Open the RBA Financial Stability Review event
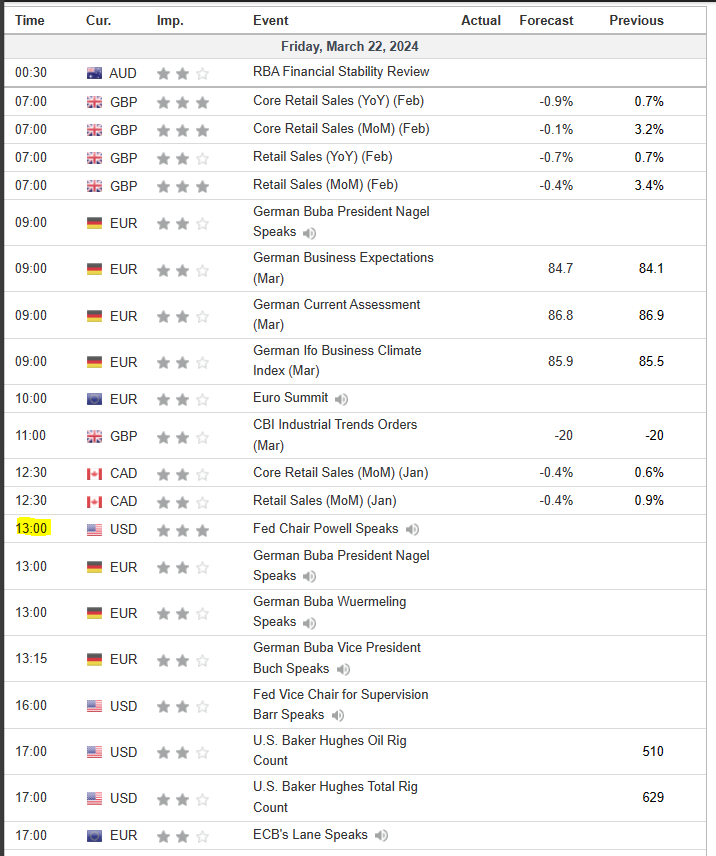Image resolution: width=716 pixels, height=856 pixels. tap(341, 72)
